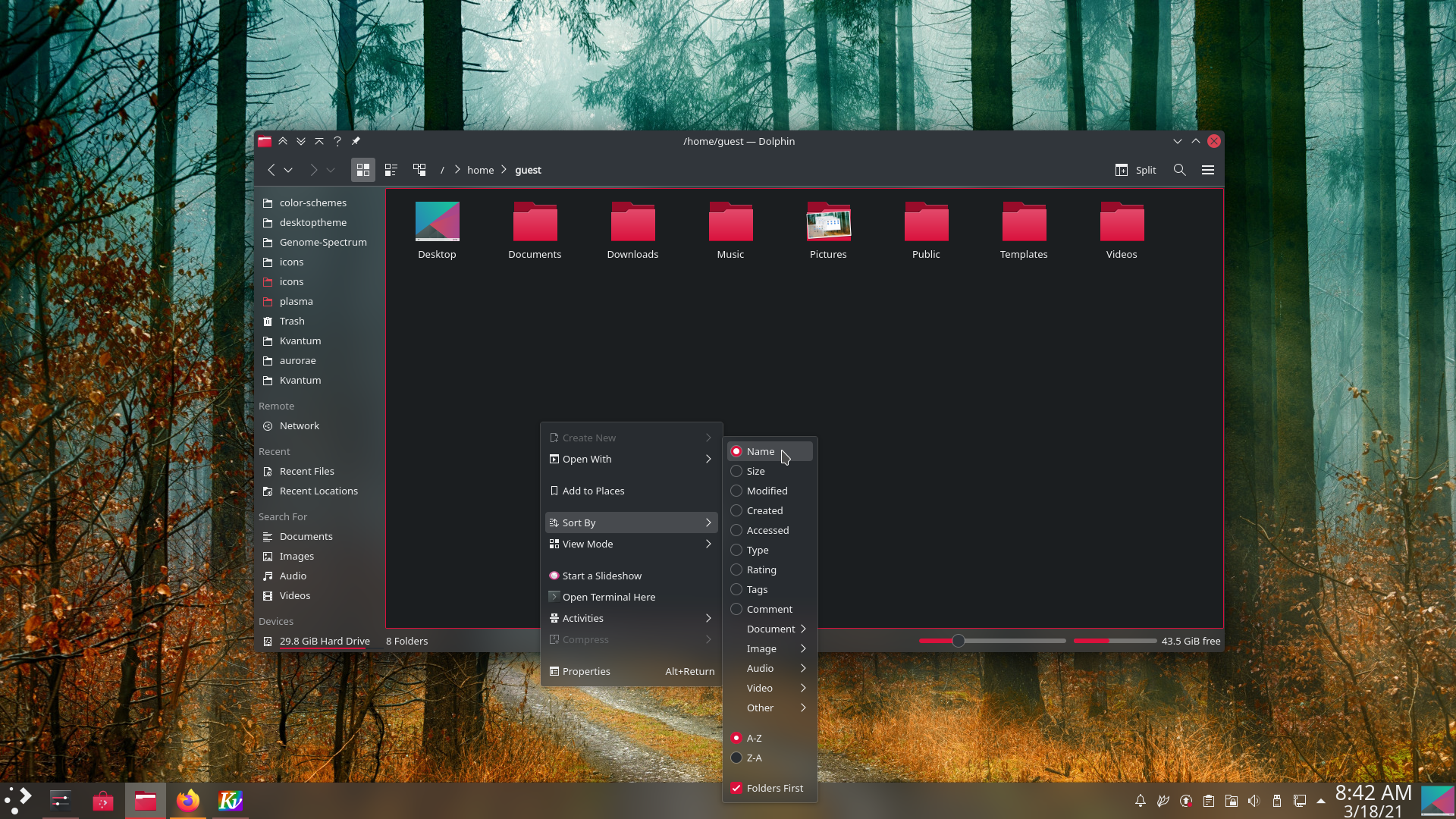Image resolution: width=1456 pixels, height=819 pixels.
Task: Click the Split view button
Action: (x=1135, y=170)
